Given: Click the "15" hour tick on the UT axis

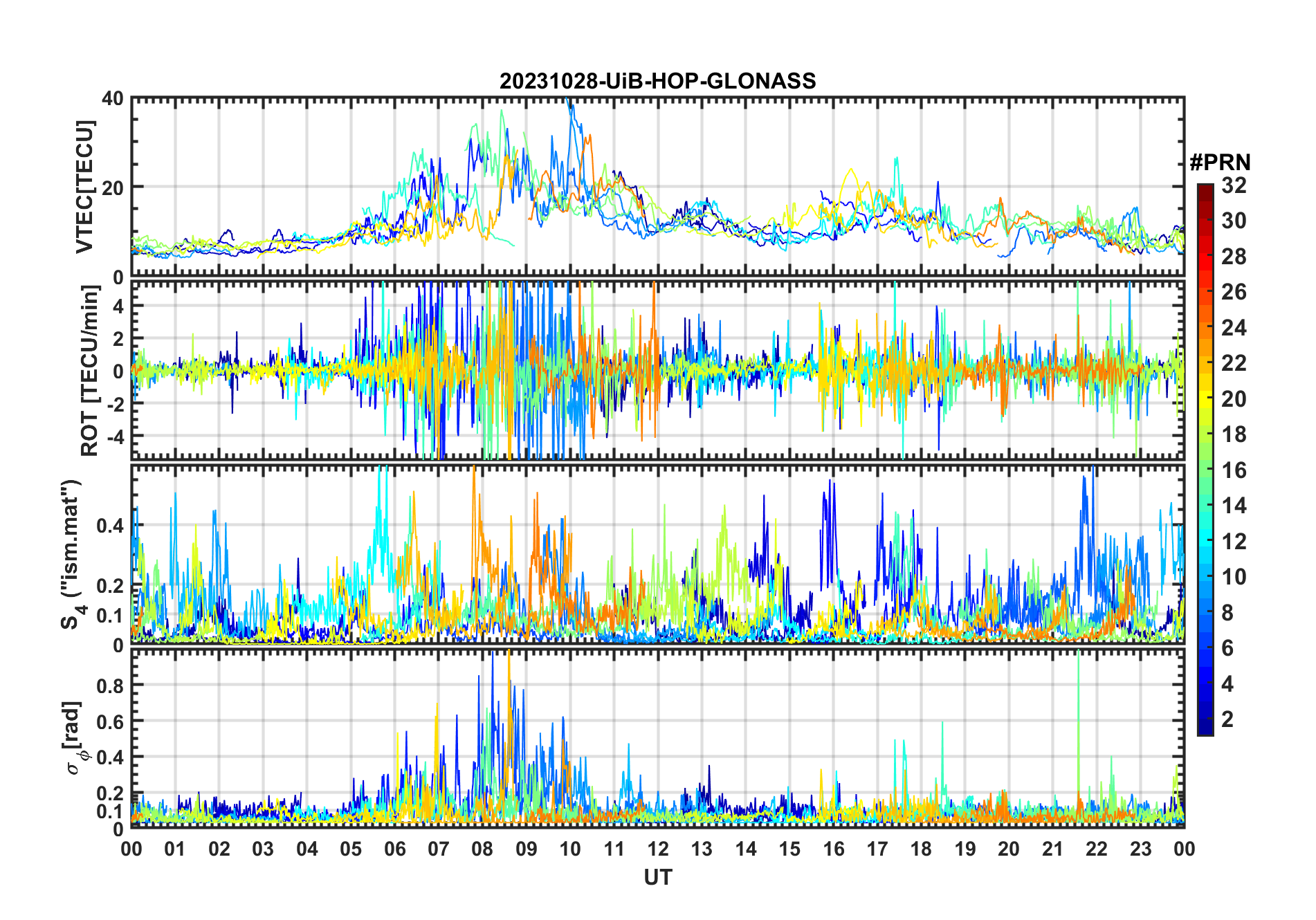Looking at the screenshot, I should 789,849.
